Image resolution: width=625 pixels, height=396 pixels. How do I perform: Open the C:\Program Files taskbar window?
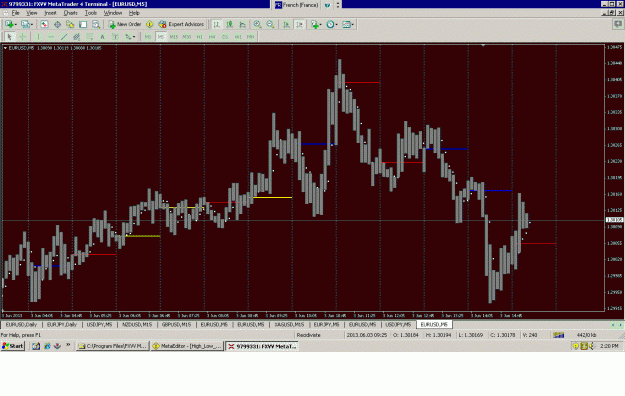(113, 346)
